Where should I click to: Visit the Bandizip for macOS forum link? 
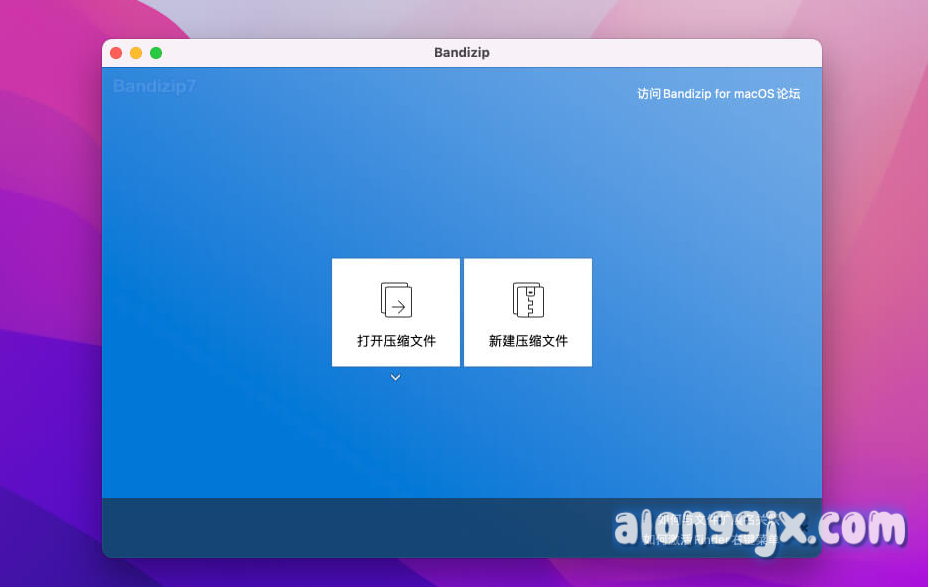(718, 94)
